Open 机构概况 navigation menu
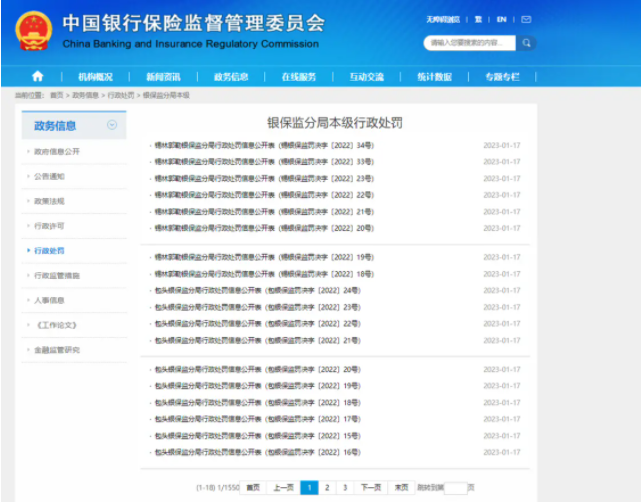Image resolution: width=642 pixels, height=502 pixels. tap(95, 77)
